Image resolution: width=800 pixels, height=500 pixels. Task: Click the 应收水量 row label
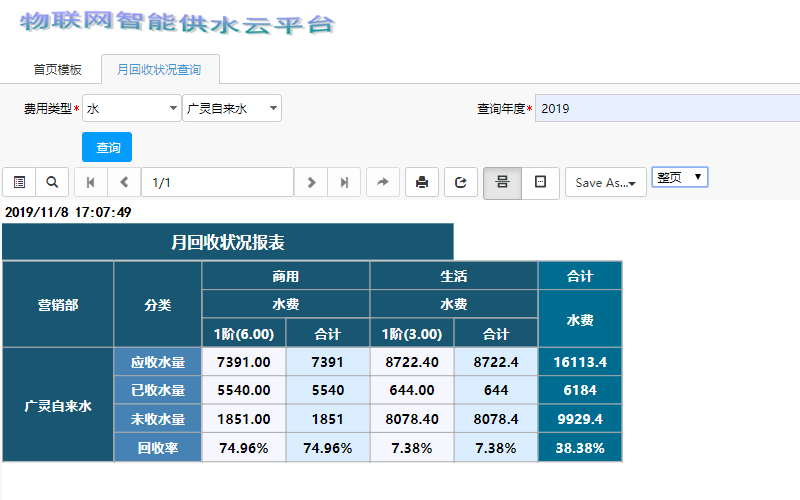158,362
